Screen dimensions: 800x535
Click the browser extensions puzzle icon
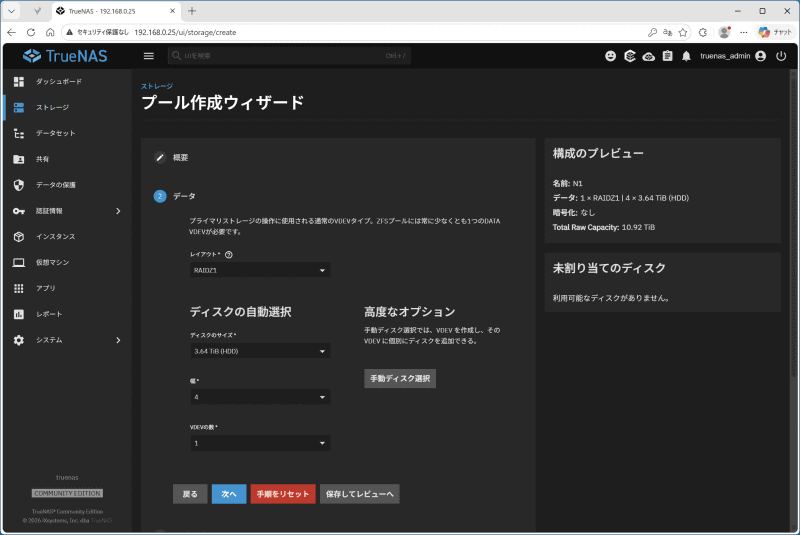point(703,32)
